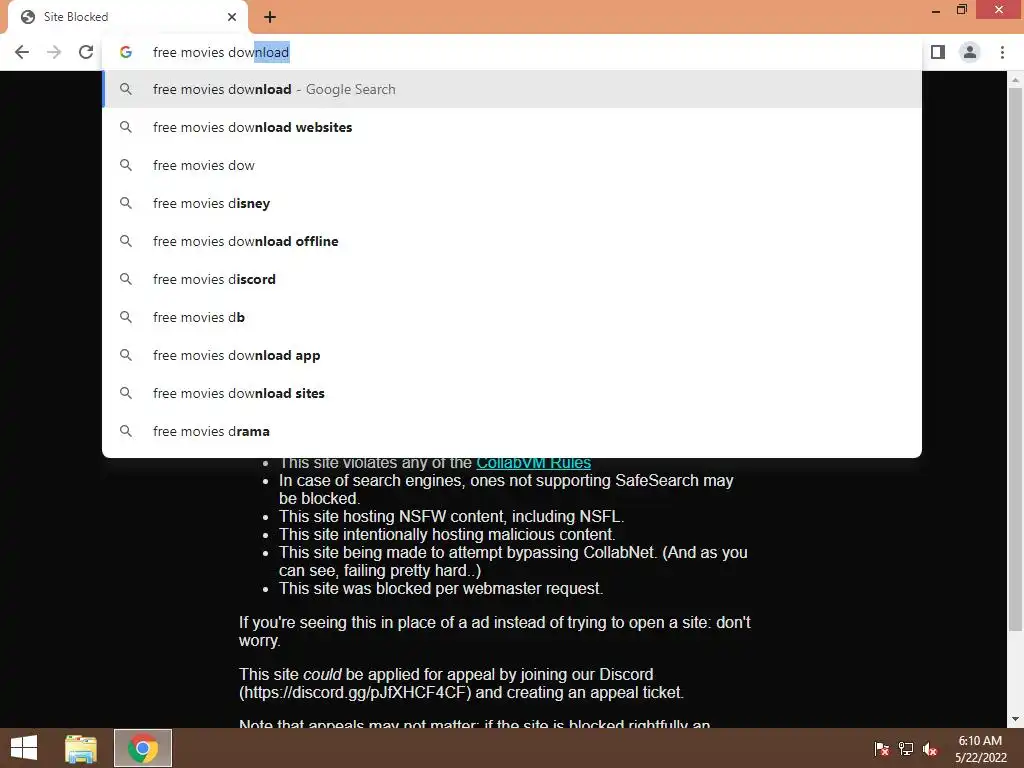Viewport: 1024px width, 768px height.
Task: Click the Google G icon in address bar
Action: coord(126,52)
